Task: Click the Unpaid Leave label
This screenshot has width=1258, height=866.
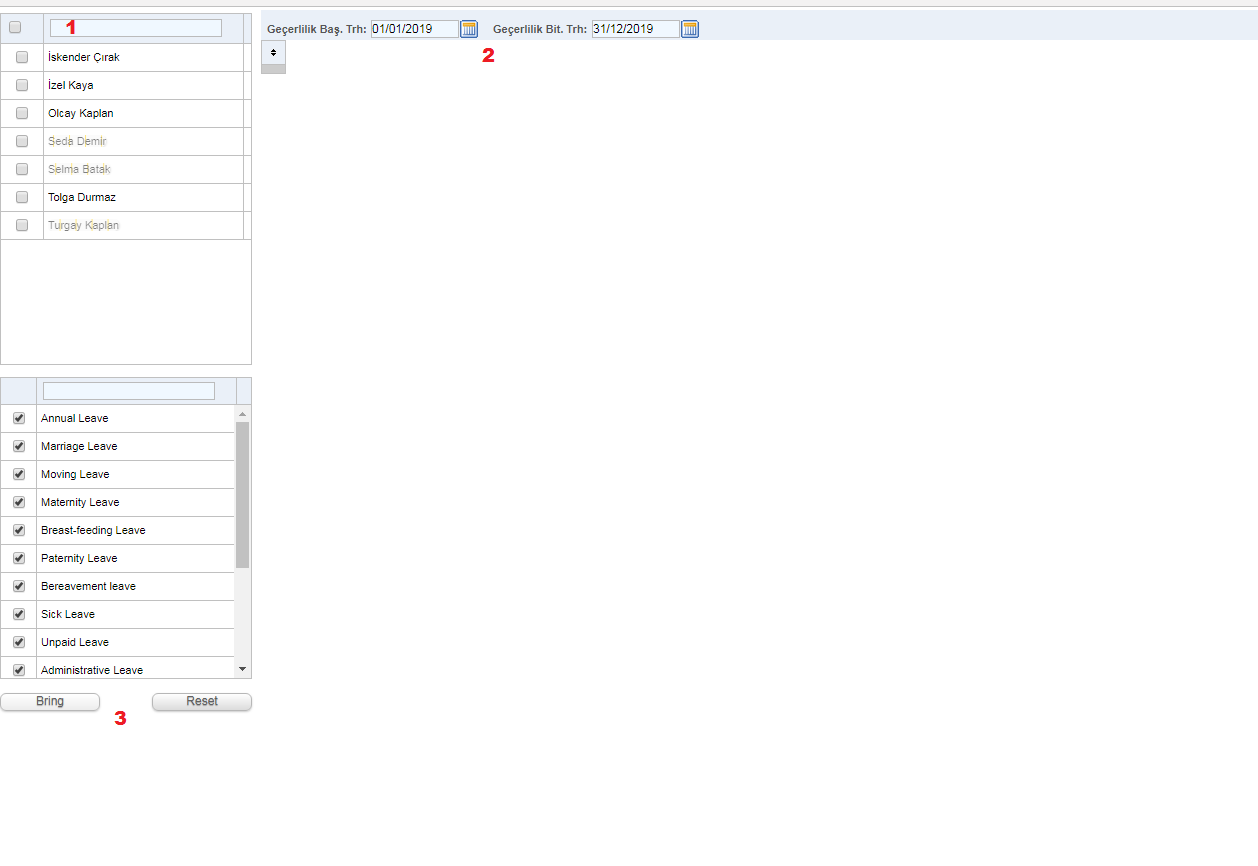Action: click(x=75, y=642)
